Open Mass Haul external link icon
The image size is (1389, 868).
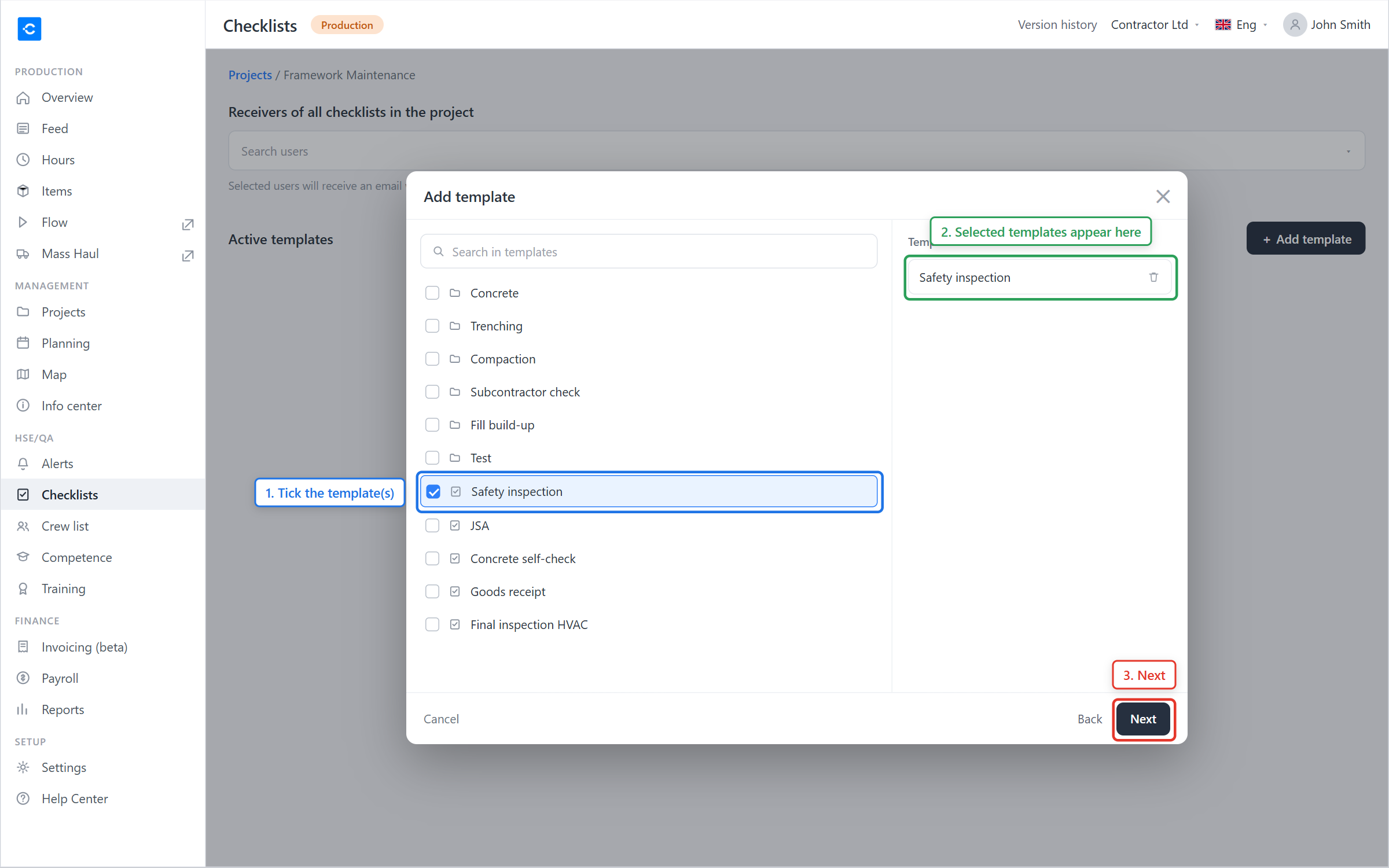(x=188, y=255)
